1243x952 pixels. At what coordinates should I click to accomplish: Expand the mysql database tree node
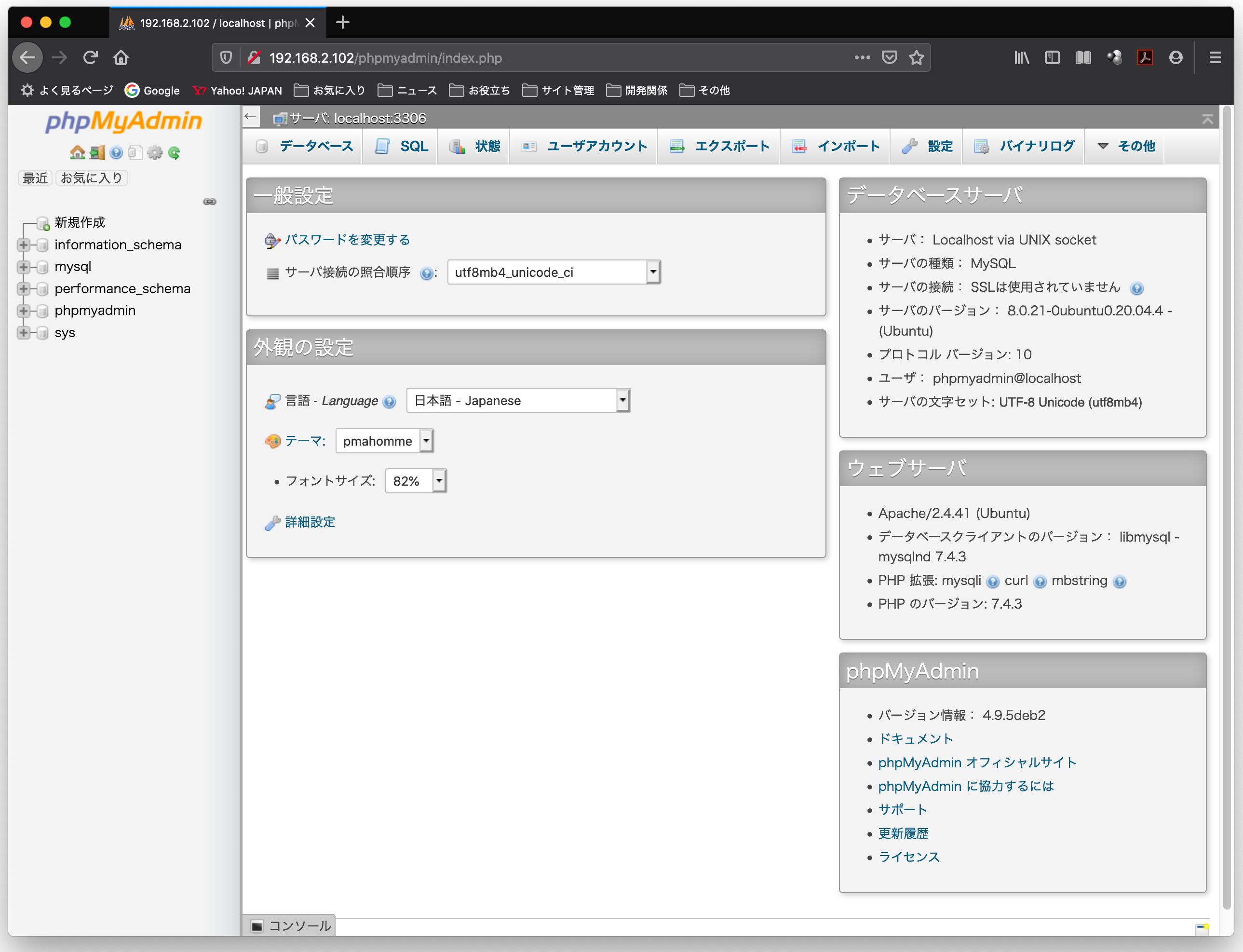pos(23,267)
